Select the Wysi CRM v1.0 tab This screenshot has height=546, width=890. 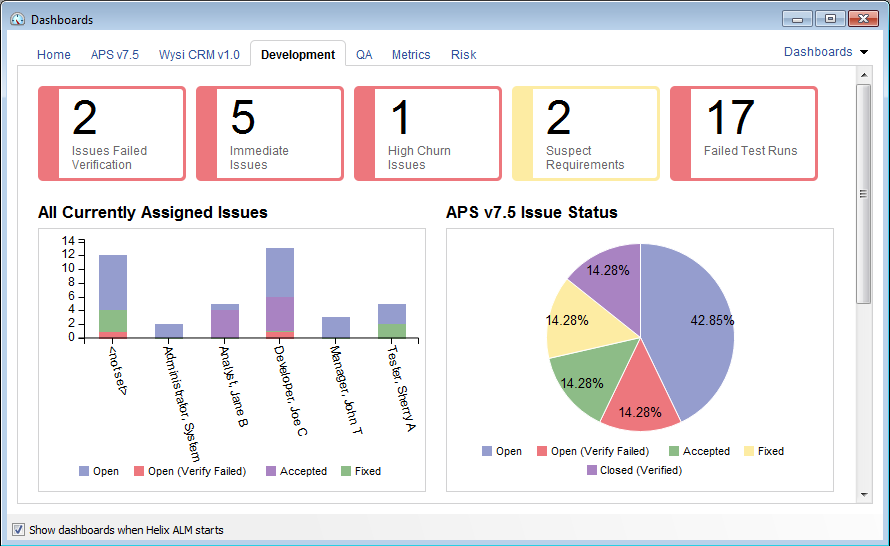tap(199, 55)
